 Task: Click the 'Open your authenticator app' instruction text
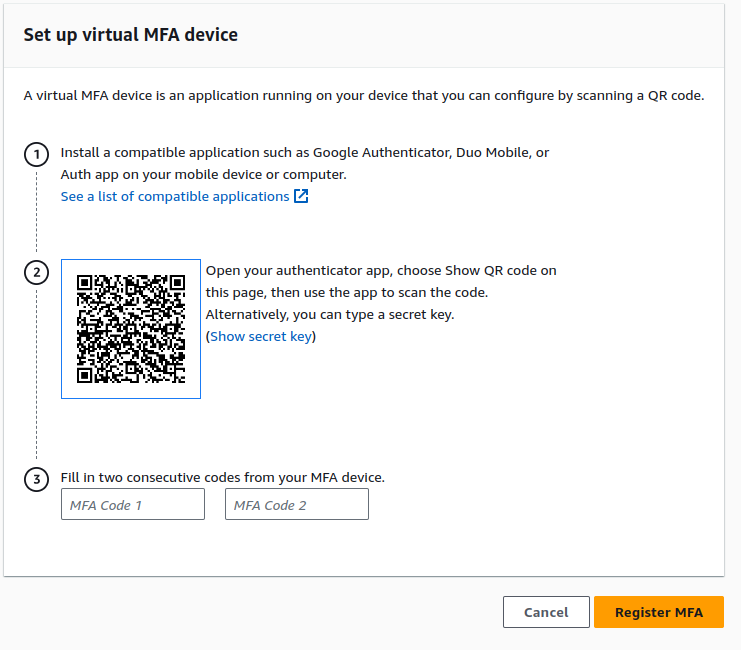381,271
